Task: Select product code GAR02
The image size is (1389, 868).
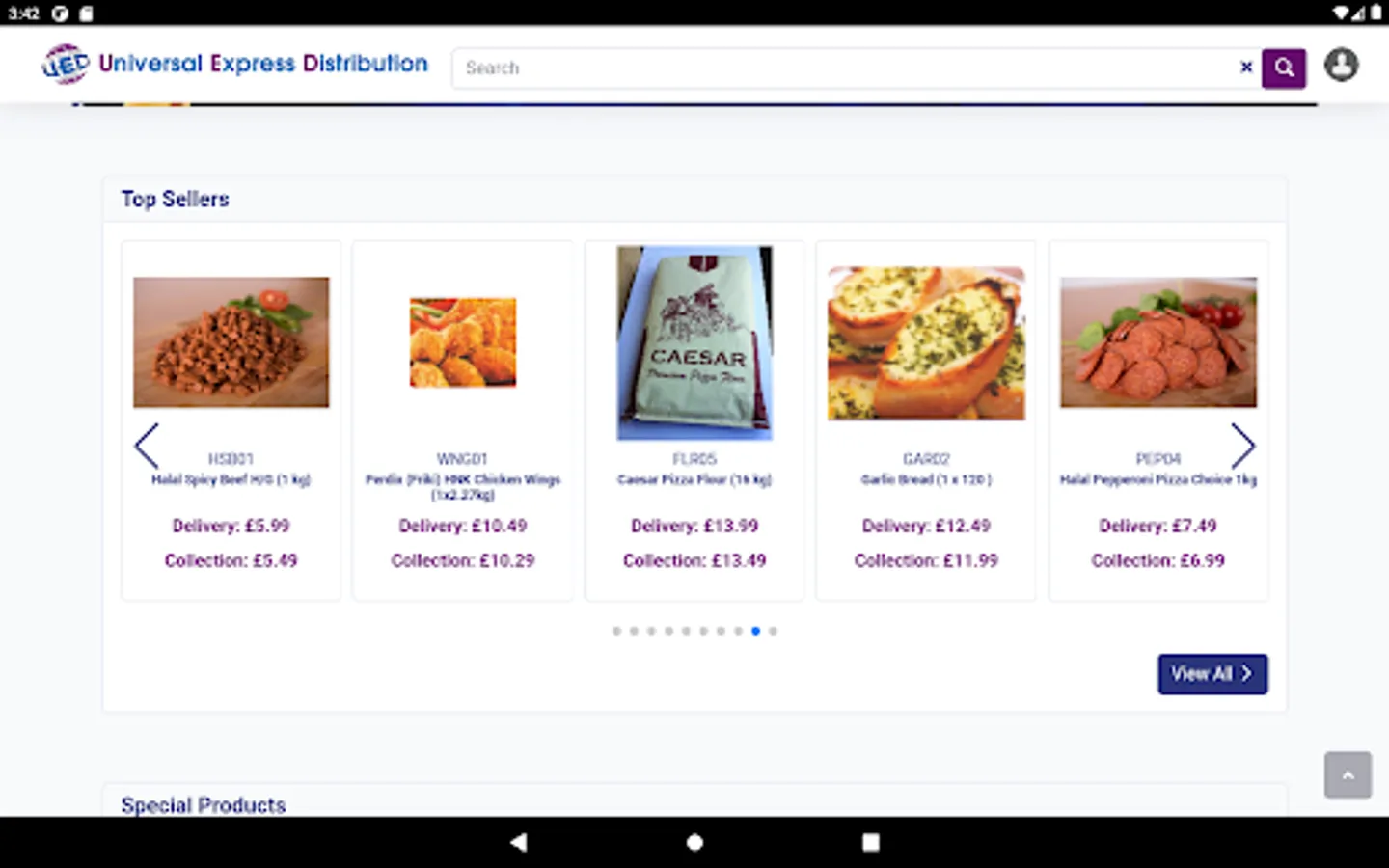Action: [x=926, y=459]
